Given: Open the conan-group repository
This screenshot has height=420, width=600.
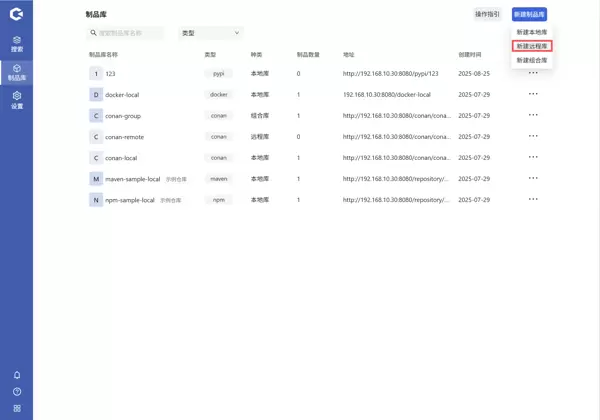Looking at the screenshot, I should pyautogui.click(x=123, y=116).
